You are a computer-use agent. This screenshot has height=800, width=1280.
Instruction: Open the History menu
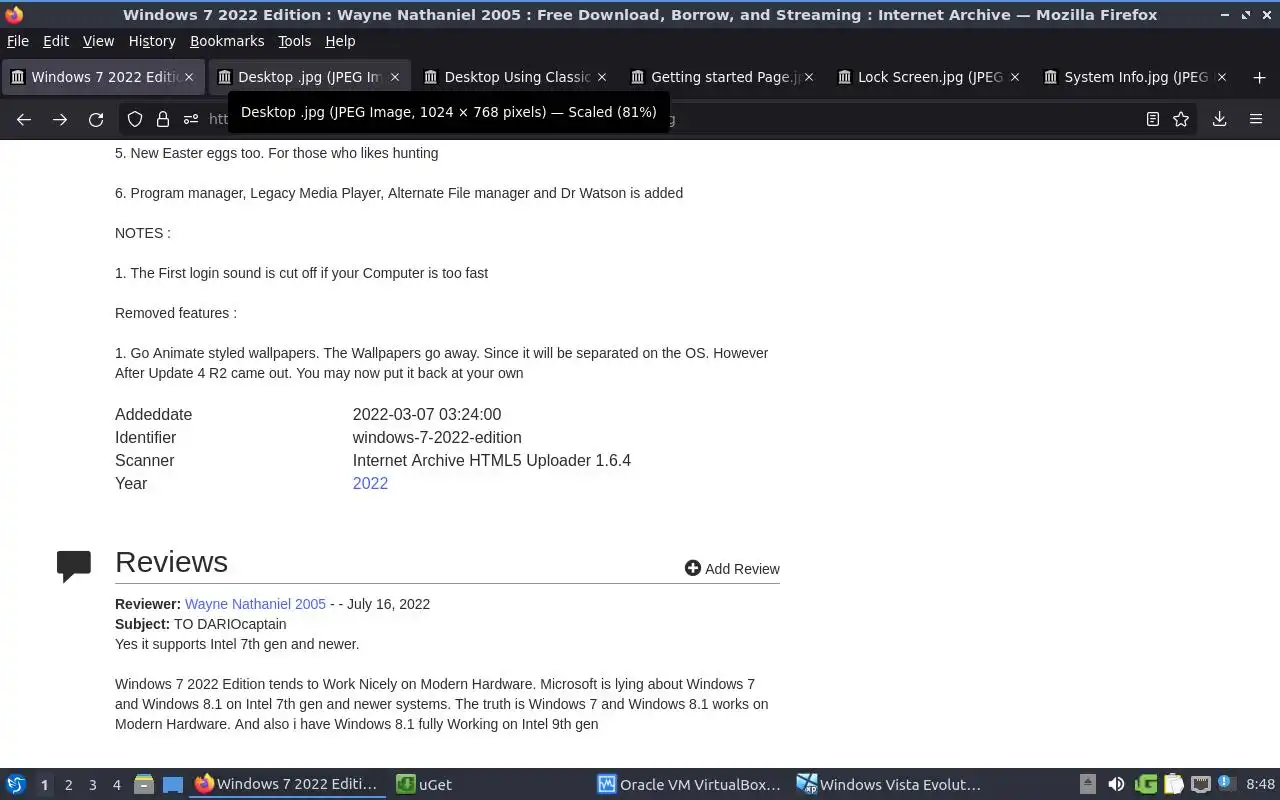pyautogui.click(x=152, y=41)
